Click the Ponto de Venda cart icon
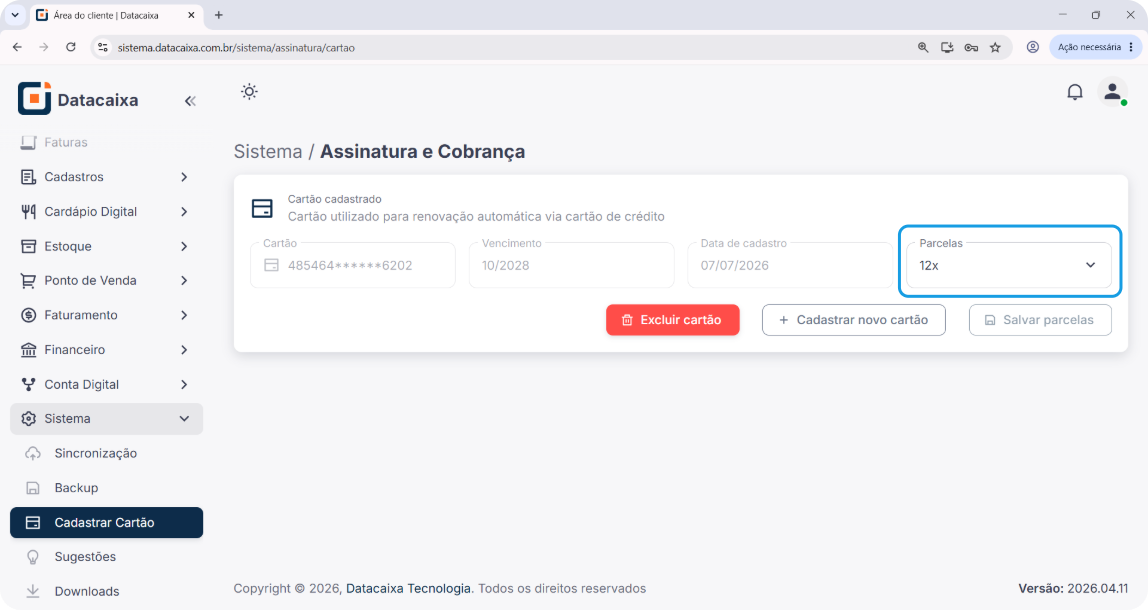 [28, 280]
